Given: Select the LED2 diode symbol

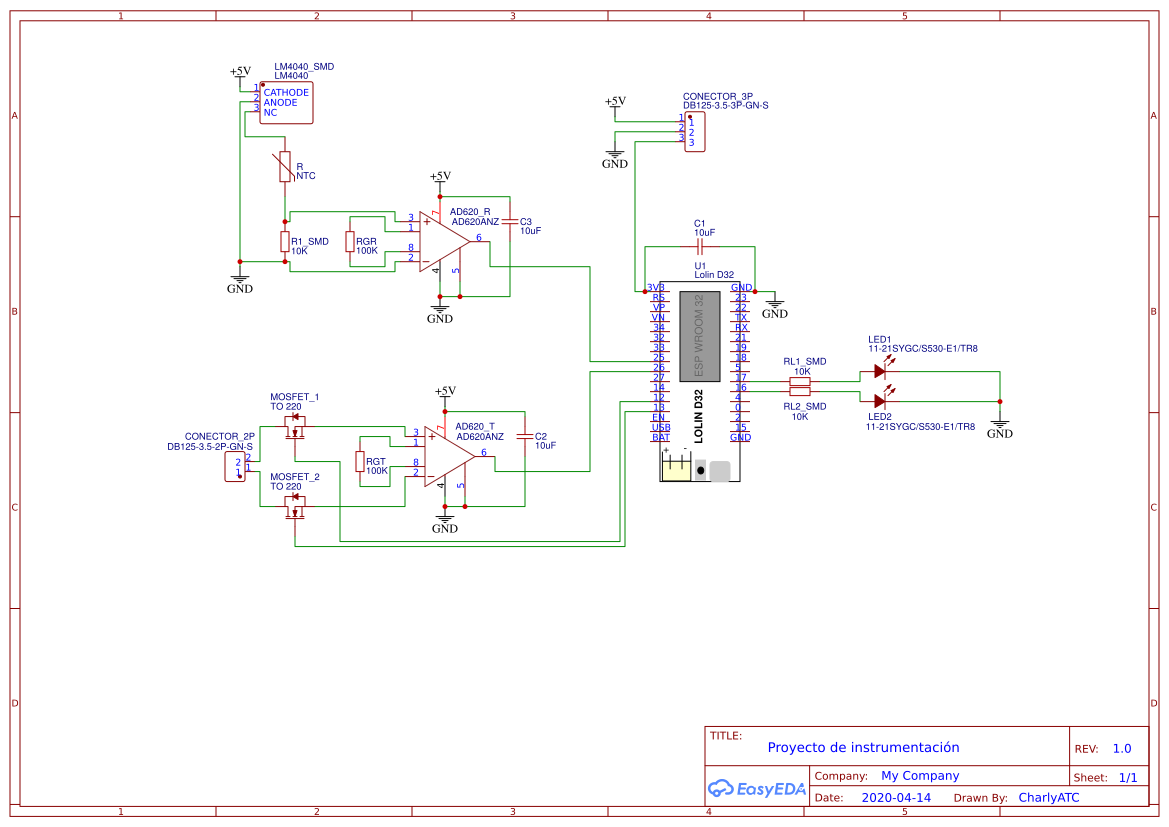Looking at the screenshot, I should (x=880, y=401).
